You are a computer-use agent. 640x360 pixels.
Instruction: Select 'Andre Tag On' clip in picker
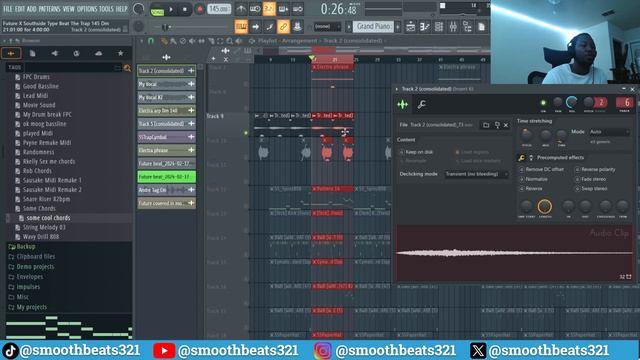pos(166,190)
